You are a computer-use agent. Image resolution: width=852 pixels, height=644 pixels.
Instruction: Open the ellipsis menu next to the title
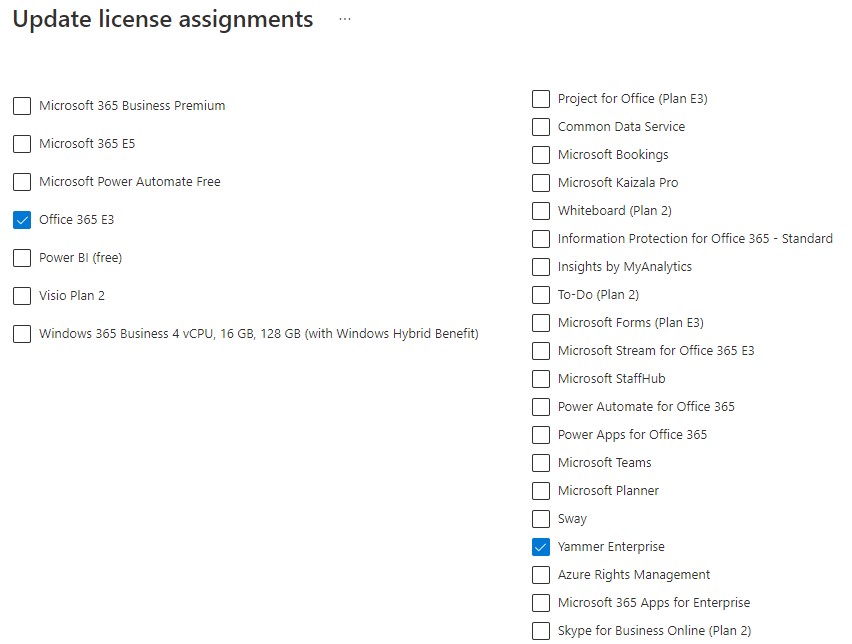[x=344, y=18]
